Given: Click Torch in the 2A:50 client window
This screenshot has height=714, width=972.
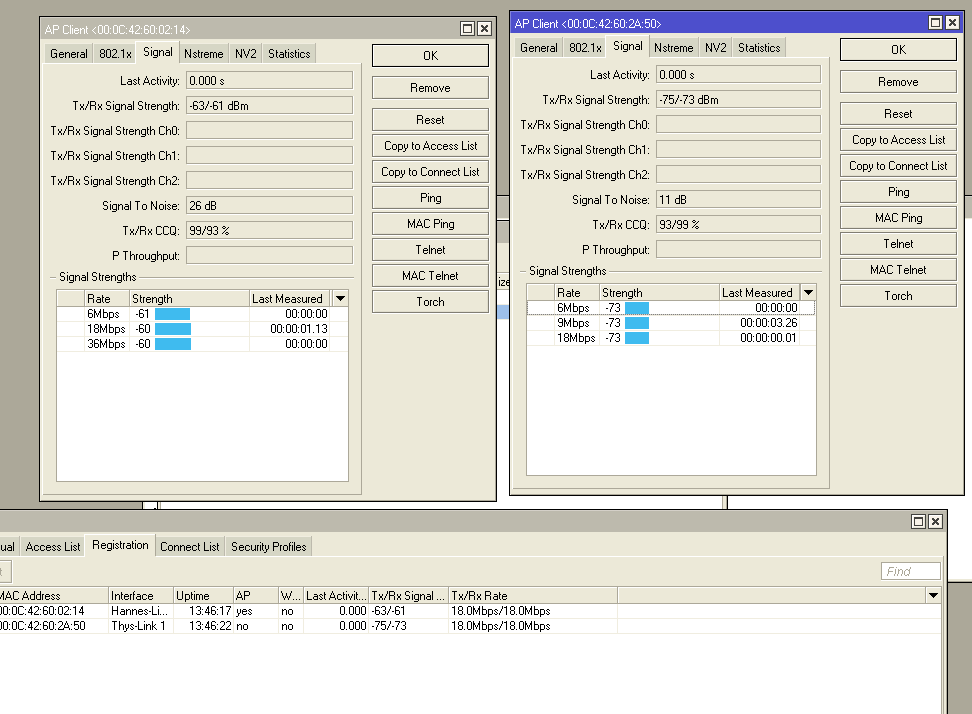Looking at the screenshot, I should 898,296.
